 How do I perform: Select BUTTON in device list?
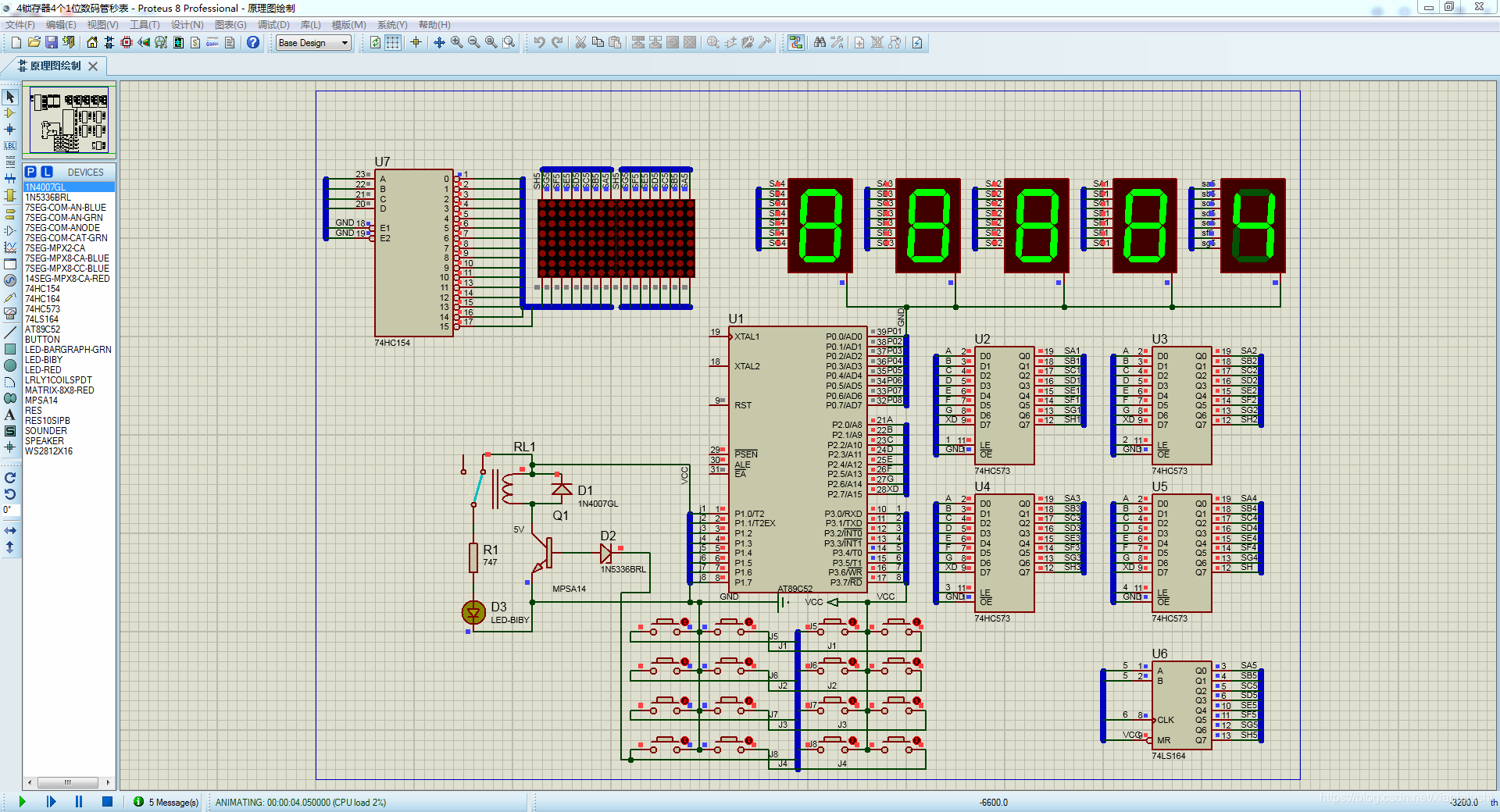point(69,340)
